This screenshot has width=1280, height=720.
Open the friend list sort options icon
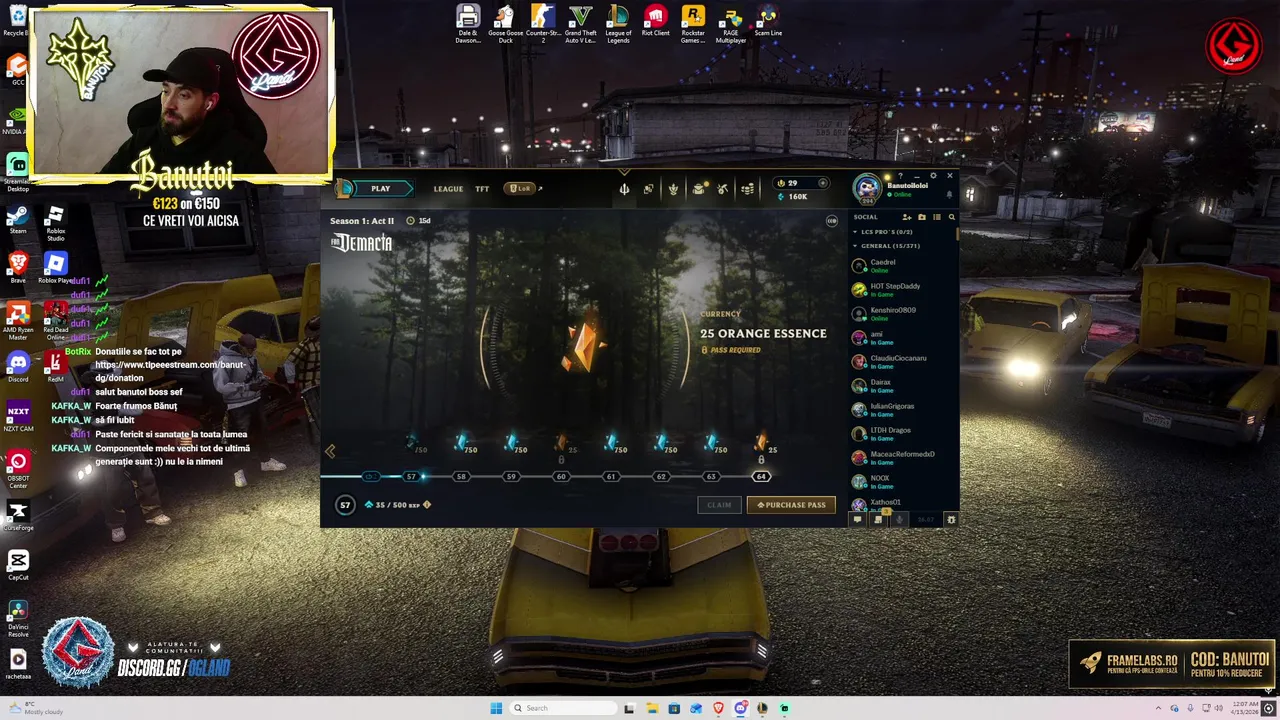click(x=937, y=217)
